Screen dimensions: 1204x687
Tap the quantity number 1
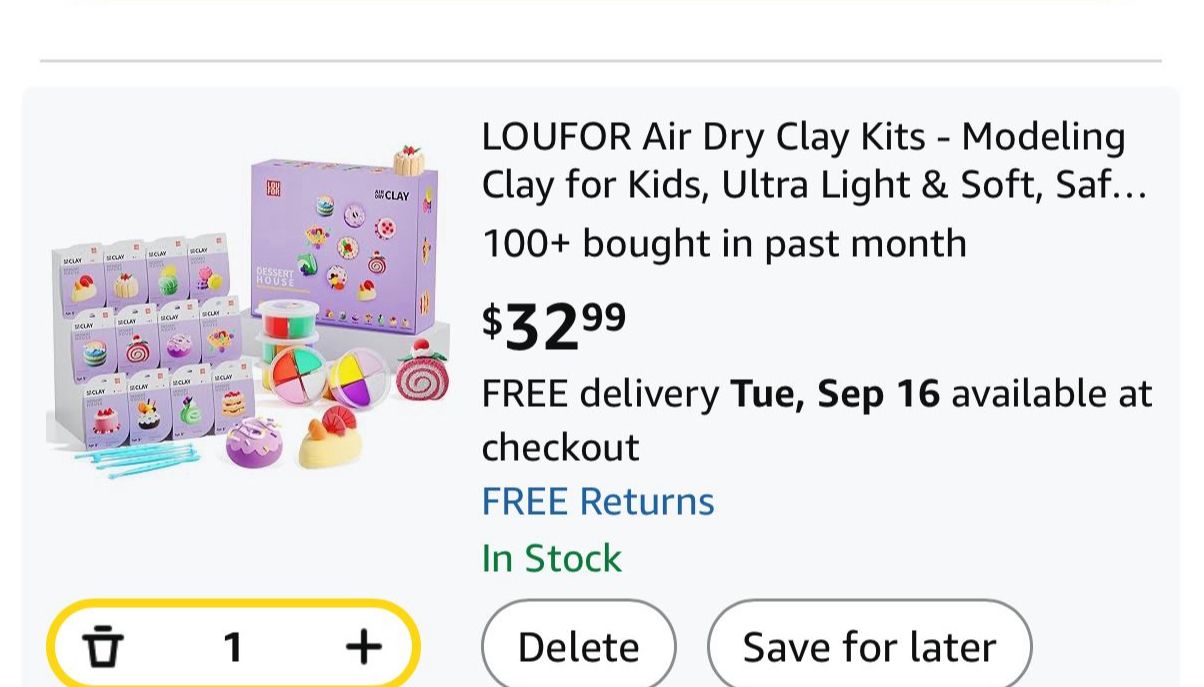pyautogui.click(x=233, y=648)
